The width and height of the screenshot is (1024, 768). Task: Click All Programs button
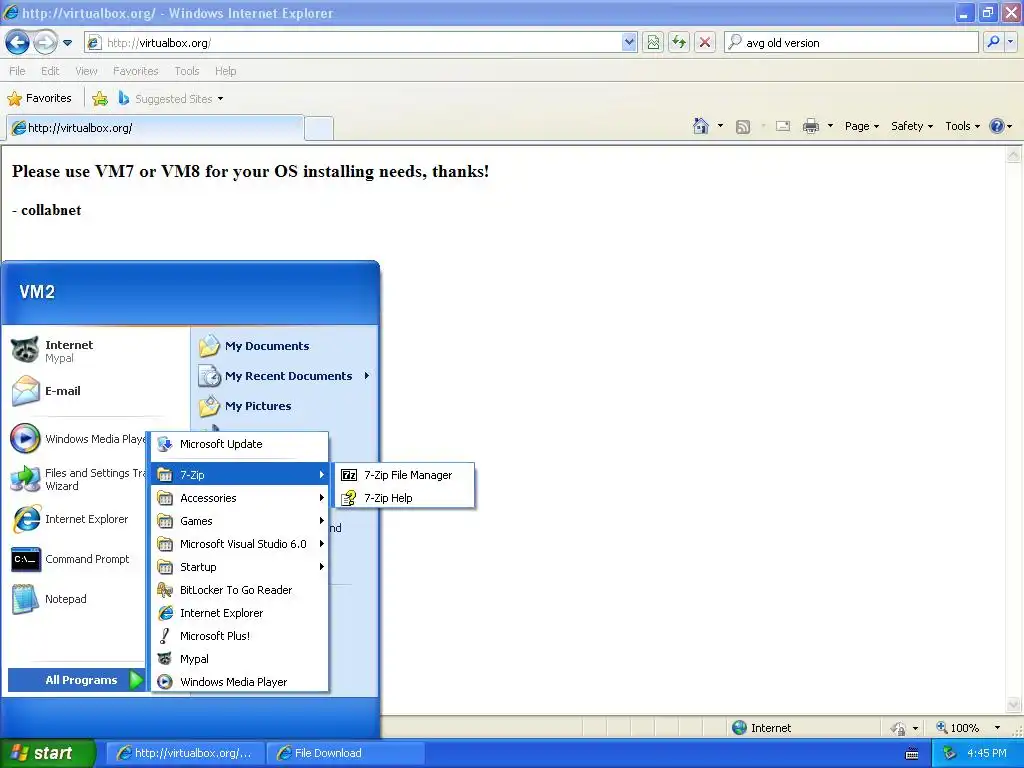(x=77, y=680)
